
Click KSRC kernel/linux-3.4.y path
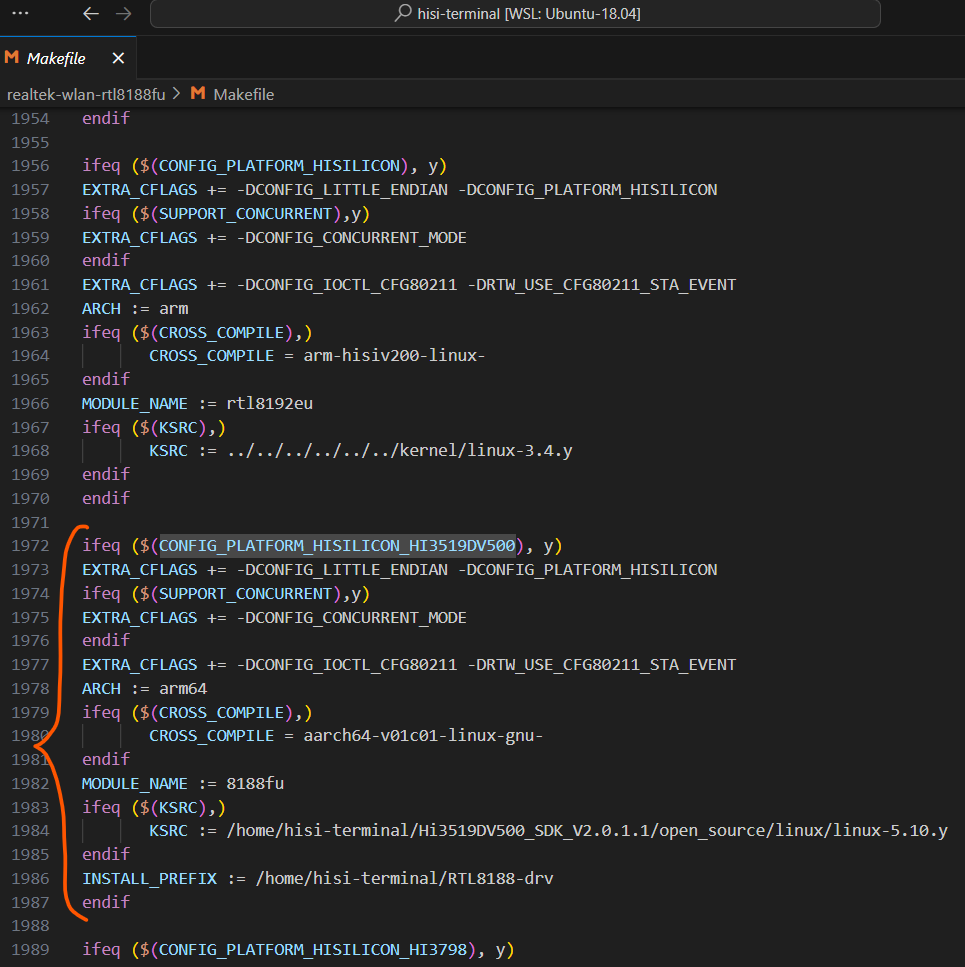(x=400, y=451)
